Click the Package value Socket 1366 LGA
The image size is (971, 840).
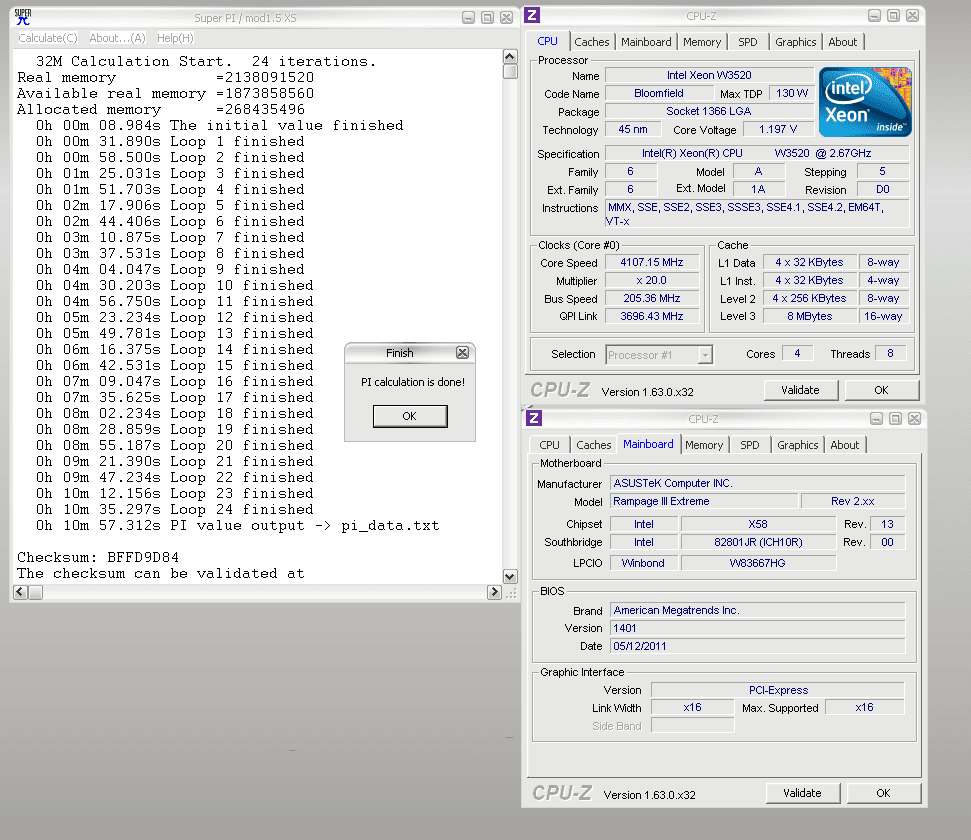click(x=709, y=112)
